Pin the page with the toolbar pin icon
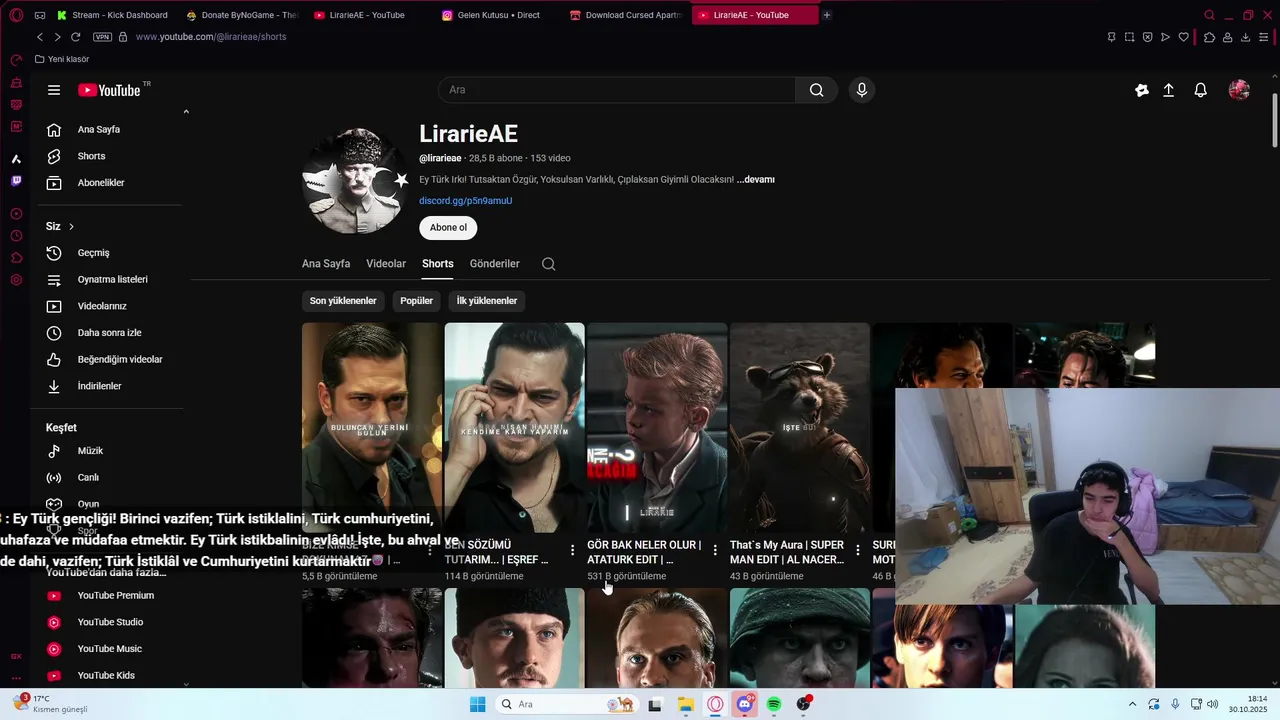Screen dimensions: 1280x720 [x=1111, y=37]
